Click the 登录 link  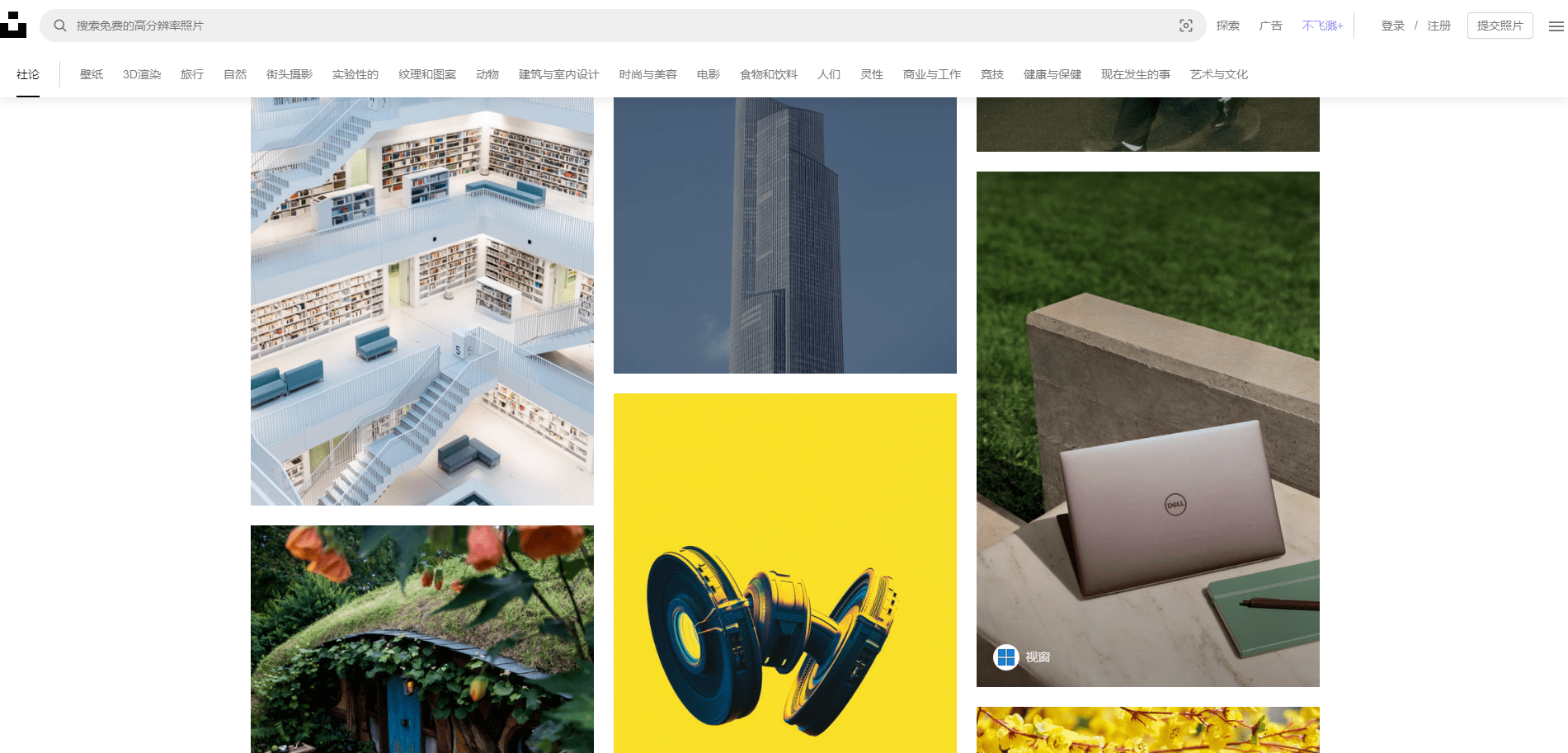[1392, 26]
